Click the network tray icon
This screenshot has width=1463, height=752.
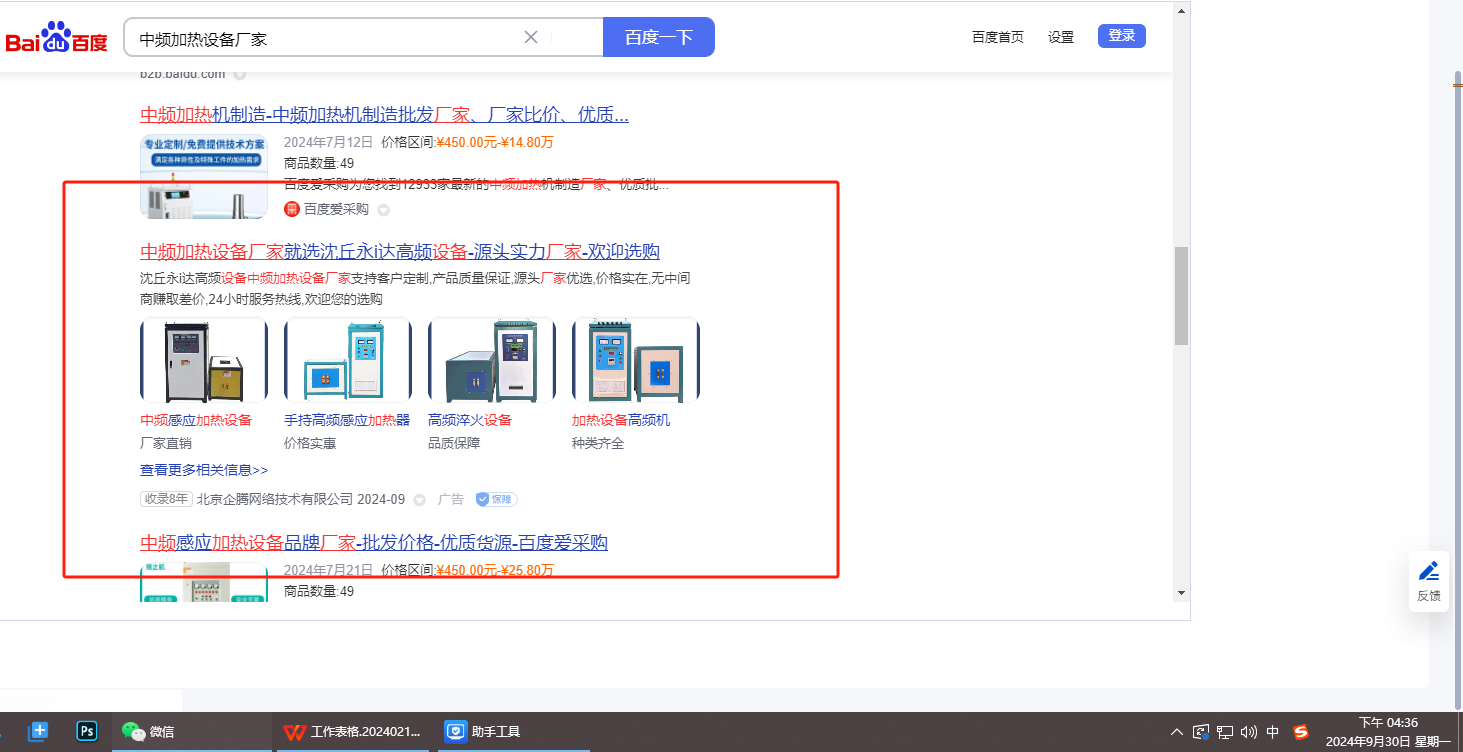click(1225, 732)
